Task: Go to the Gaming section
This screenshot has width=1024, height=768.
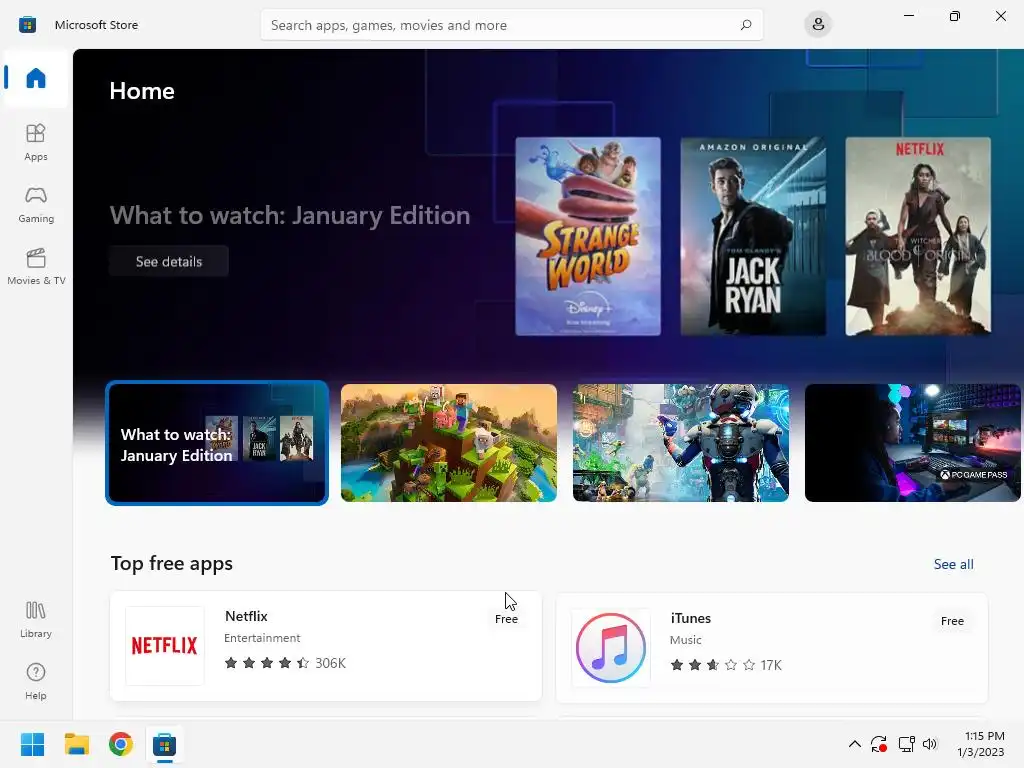Action: click(x=36, y=204)
